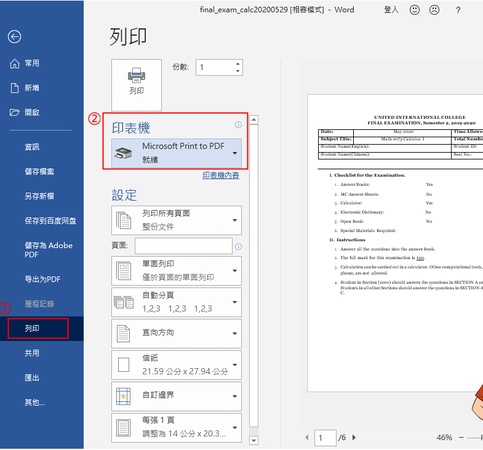This screenshot has height=450, width=483.
Task: Click the single-sided page icon
Action: click(x=124, y=271)
